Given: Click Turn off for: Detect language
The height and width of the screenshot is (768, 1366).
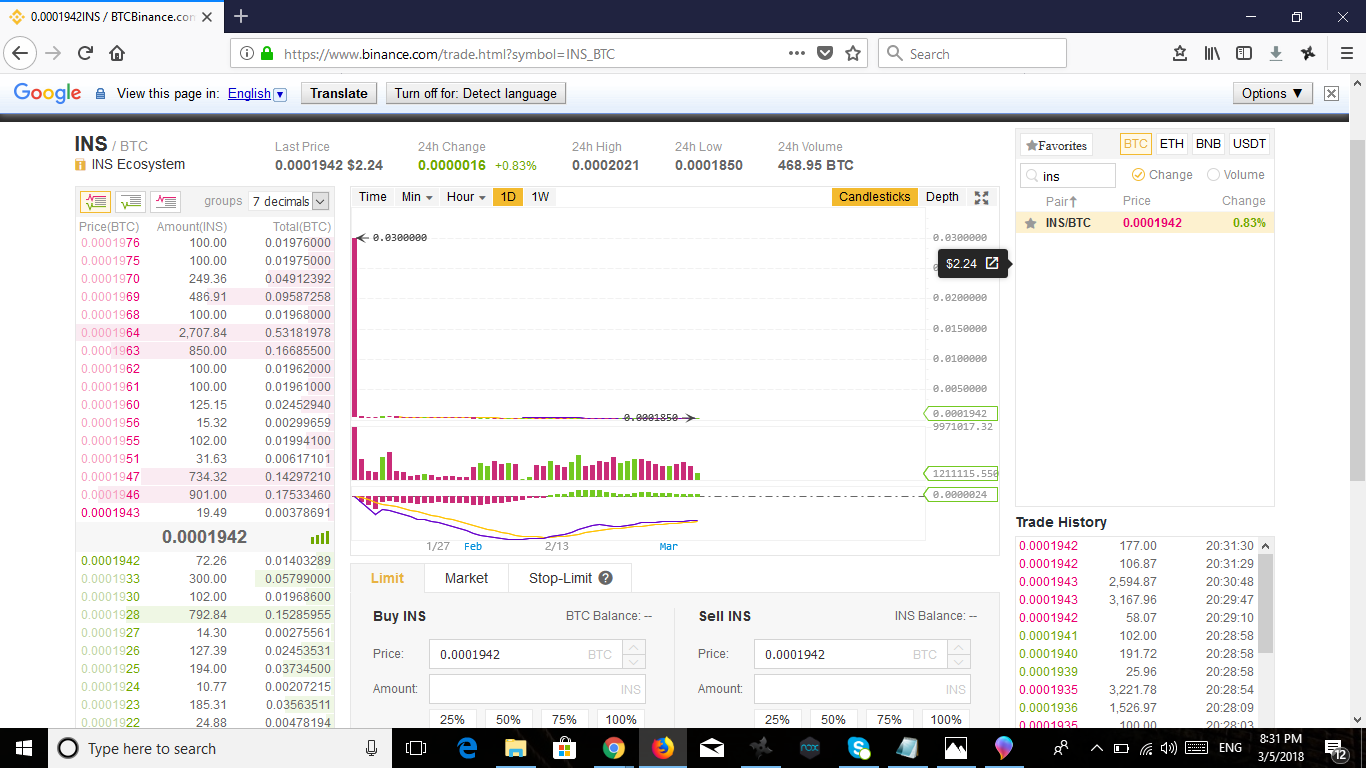Looking at the screenshot, I should pyautogui.click(x=476, y=93).
